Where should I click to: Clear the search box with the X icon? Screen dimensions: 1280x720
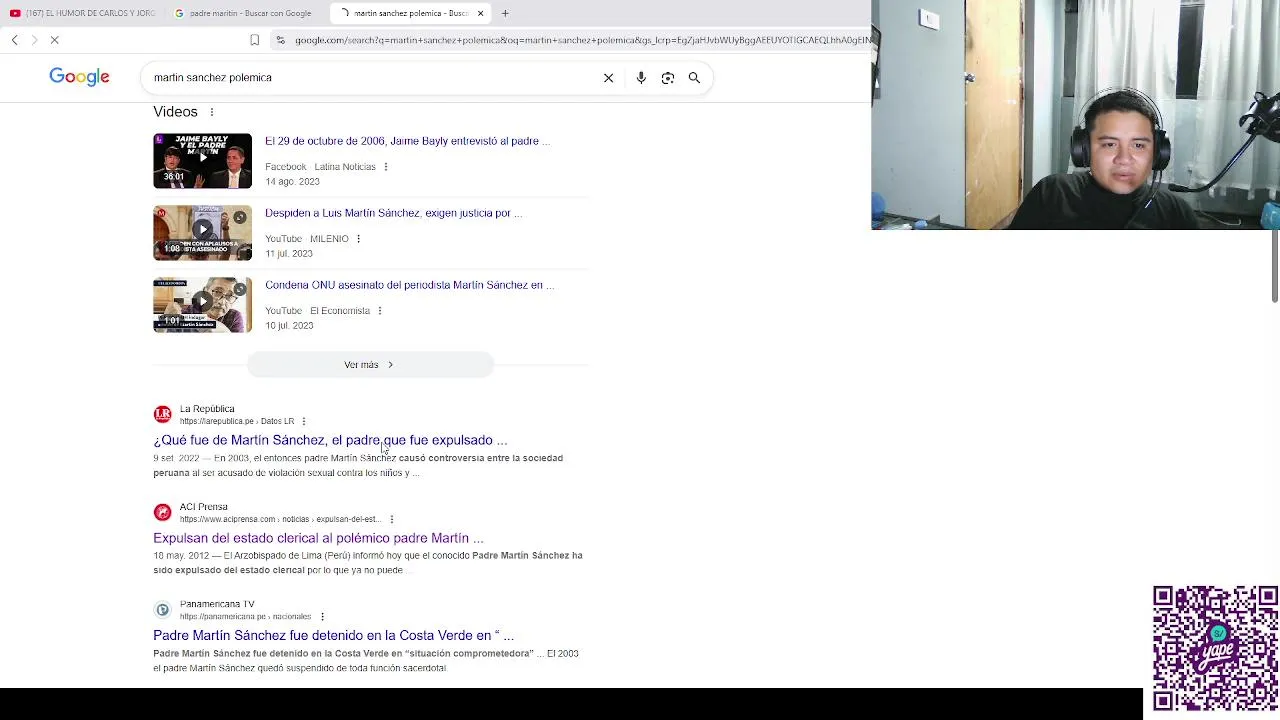[x=608, y=78]
